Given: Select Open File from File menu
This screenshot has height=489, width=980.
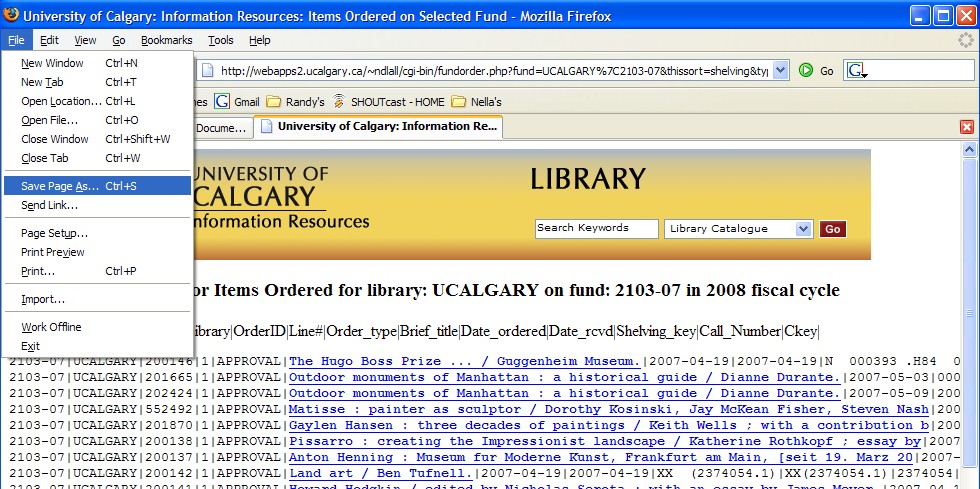Looking at the screenshot, I should (x=98, y=120).
